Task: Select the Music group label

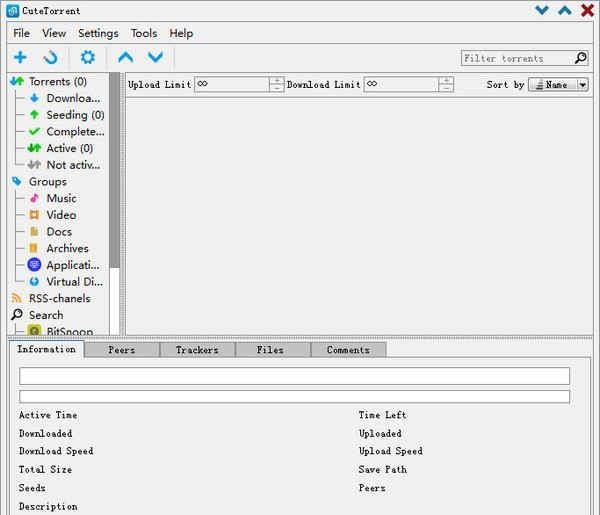Action: point(61,198)
